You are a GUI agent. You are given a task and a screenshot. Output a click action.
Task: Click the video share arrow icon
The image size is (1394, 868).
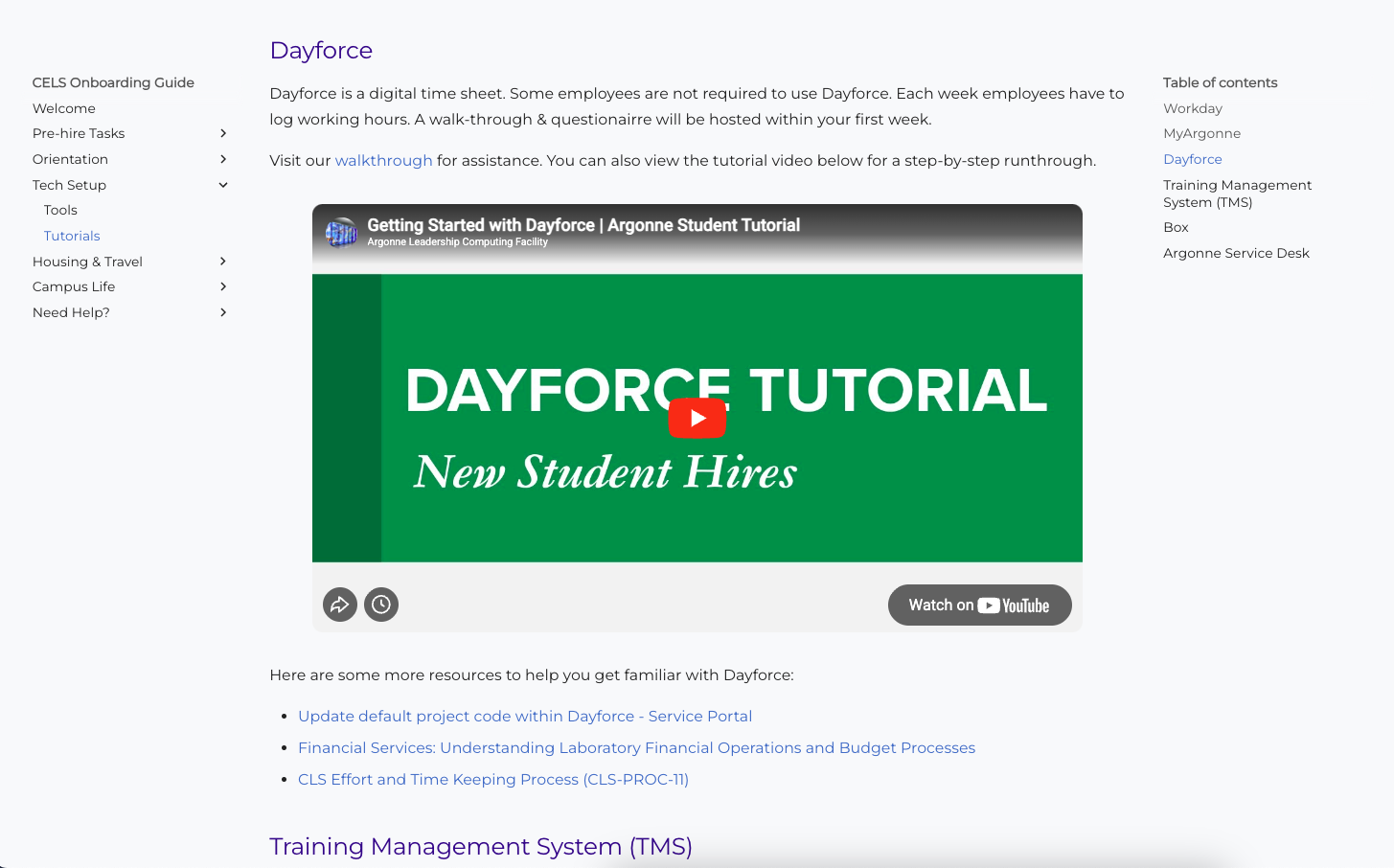340,605
